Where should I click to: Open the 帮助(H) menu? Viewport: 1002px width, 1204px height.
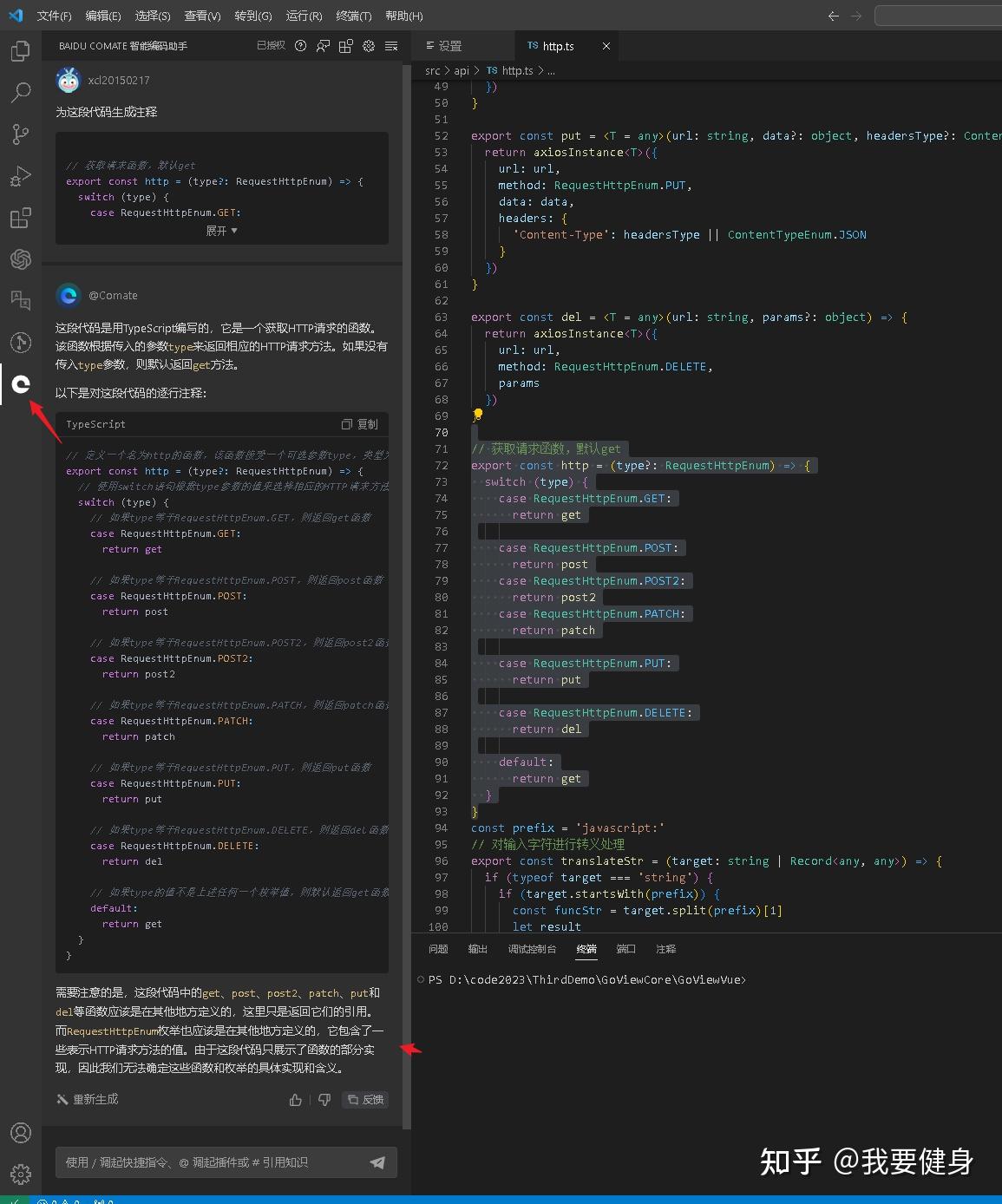point(404,16)
